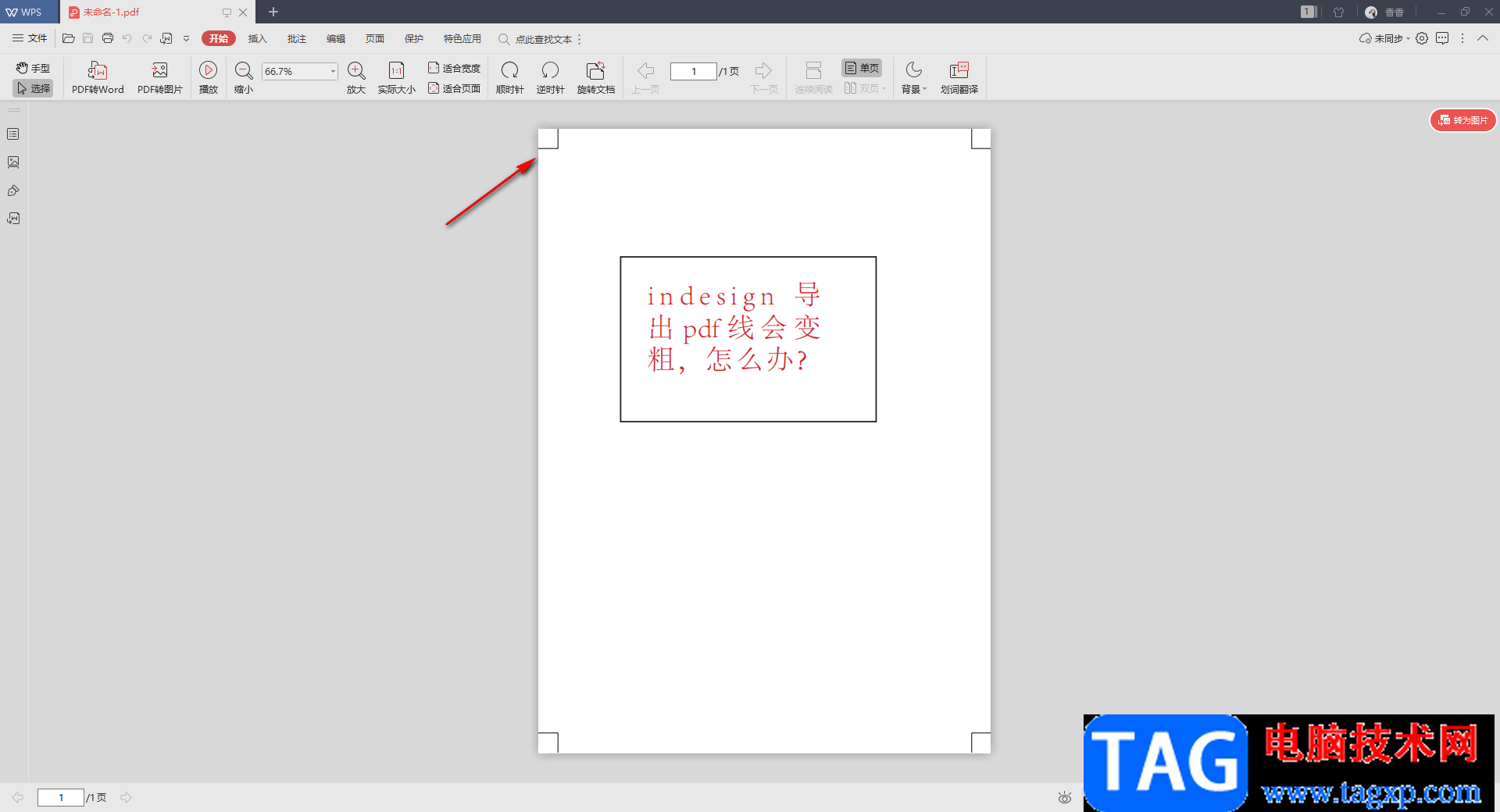Open the 背景 background dropdown
Screen dimensions: 1500x812
(x=914, y=78)
